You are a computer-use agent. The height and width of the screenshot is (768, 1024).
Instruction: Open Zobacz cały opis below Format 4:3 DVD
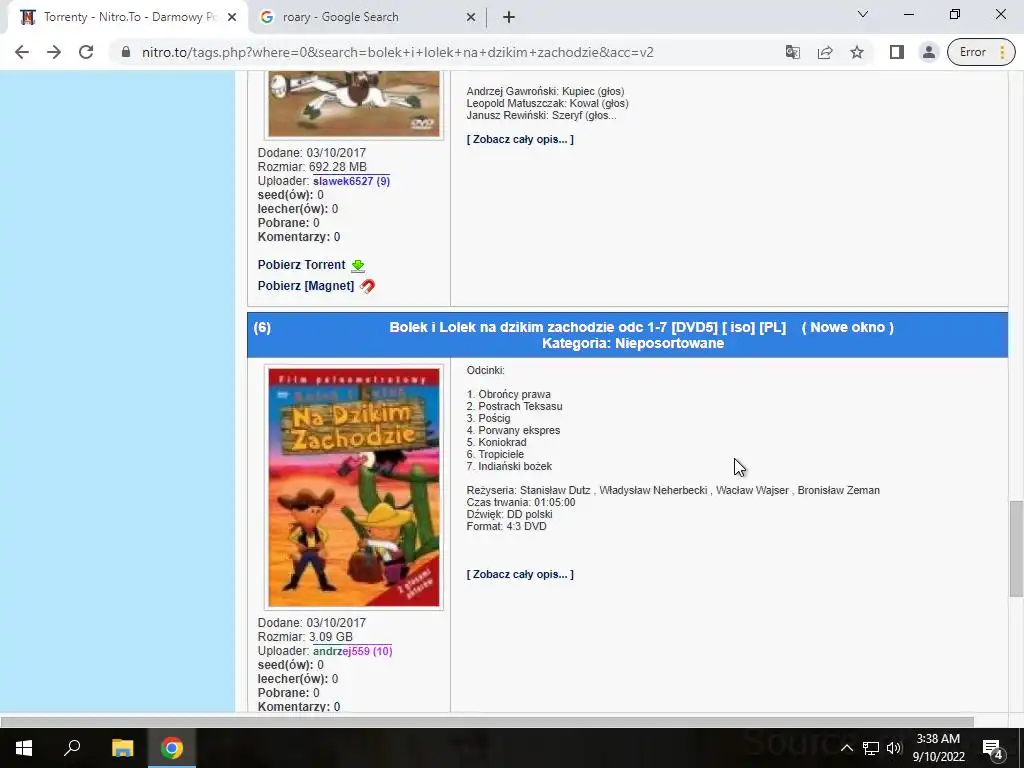[520, 574]
